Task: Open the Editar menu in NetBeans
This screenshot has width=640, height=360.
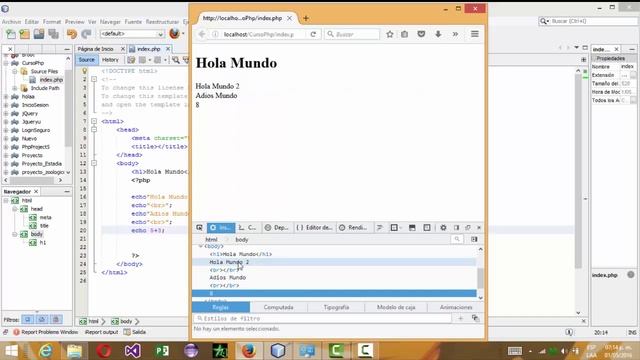Action: point(32,22)
